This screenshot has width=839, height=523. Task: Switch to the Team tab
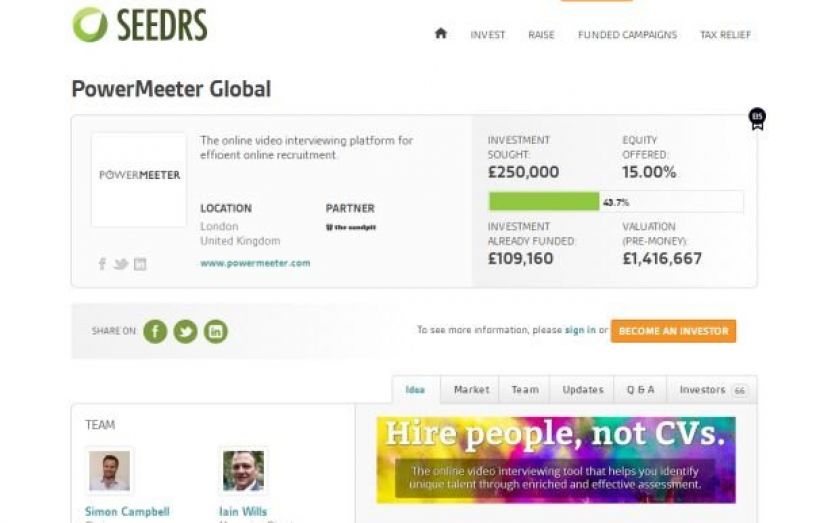[524, 390]
